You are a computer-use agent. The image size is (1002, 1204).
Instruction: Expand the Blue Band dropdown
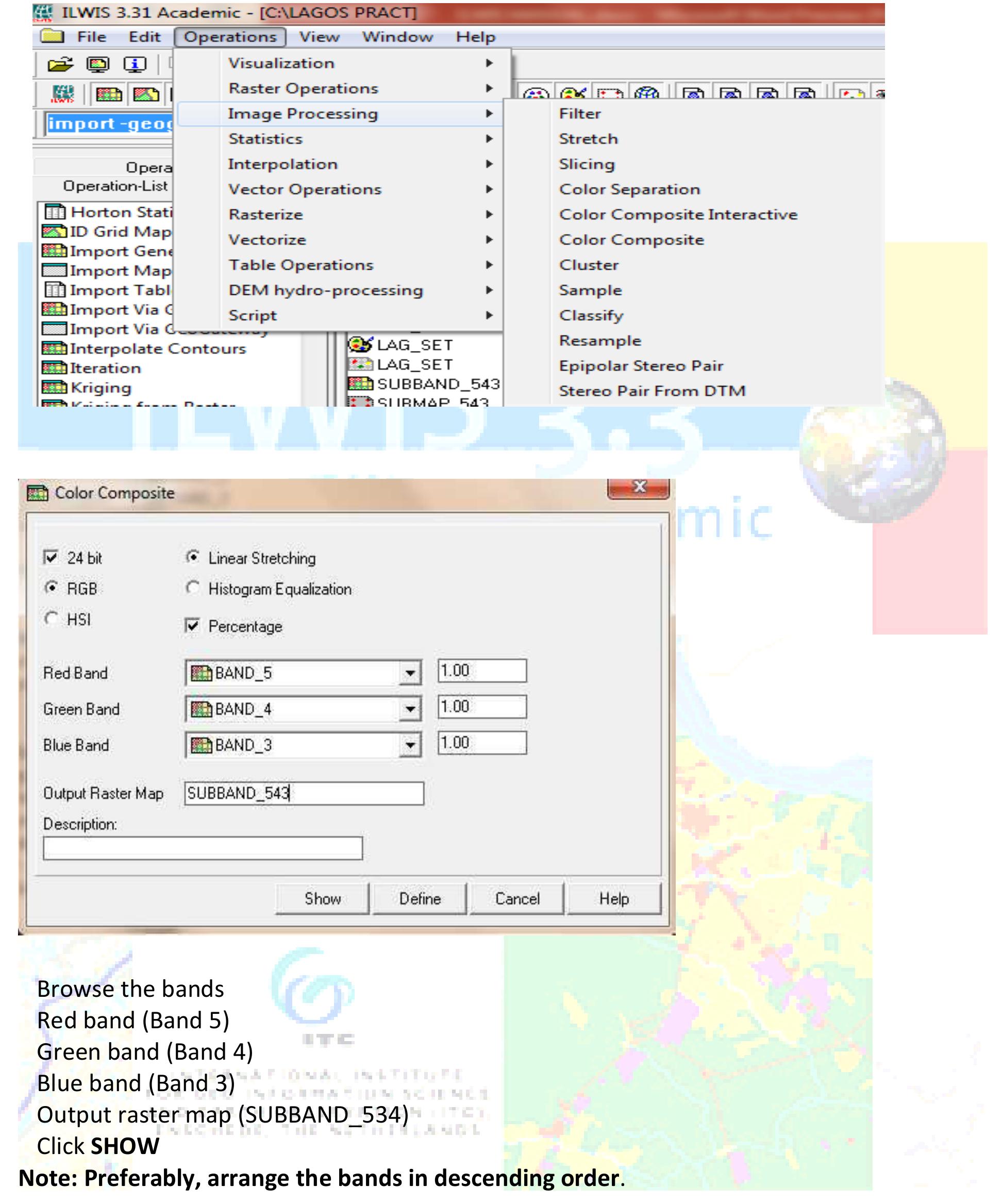click(410, 745)
